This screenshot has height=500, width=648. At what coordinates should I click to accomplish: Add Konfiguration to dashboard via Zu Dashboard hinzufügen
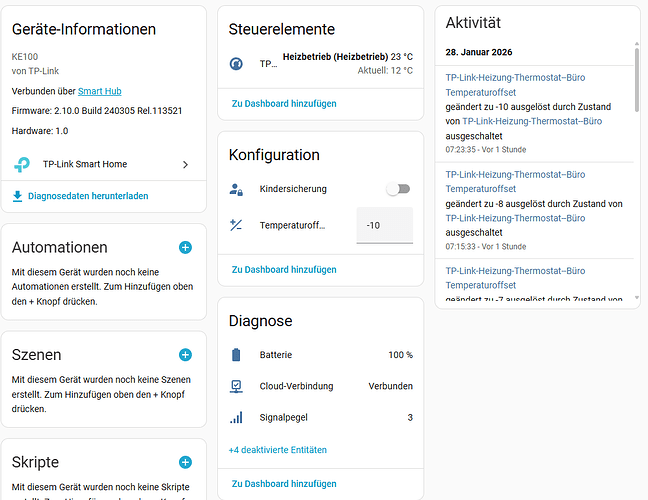coord(284,270)
